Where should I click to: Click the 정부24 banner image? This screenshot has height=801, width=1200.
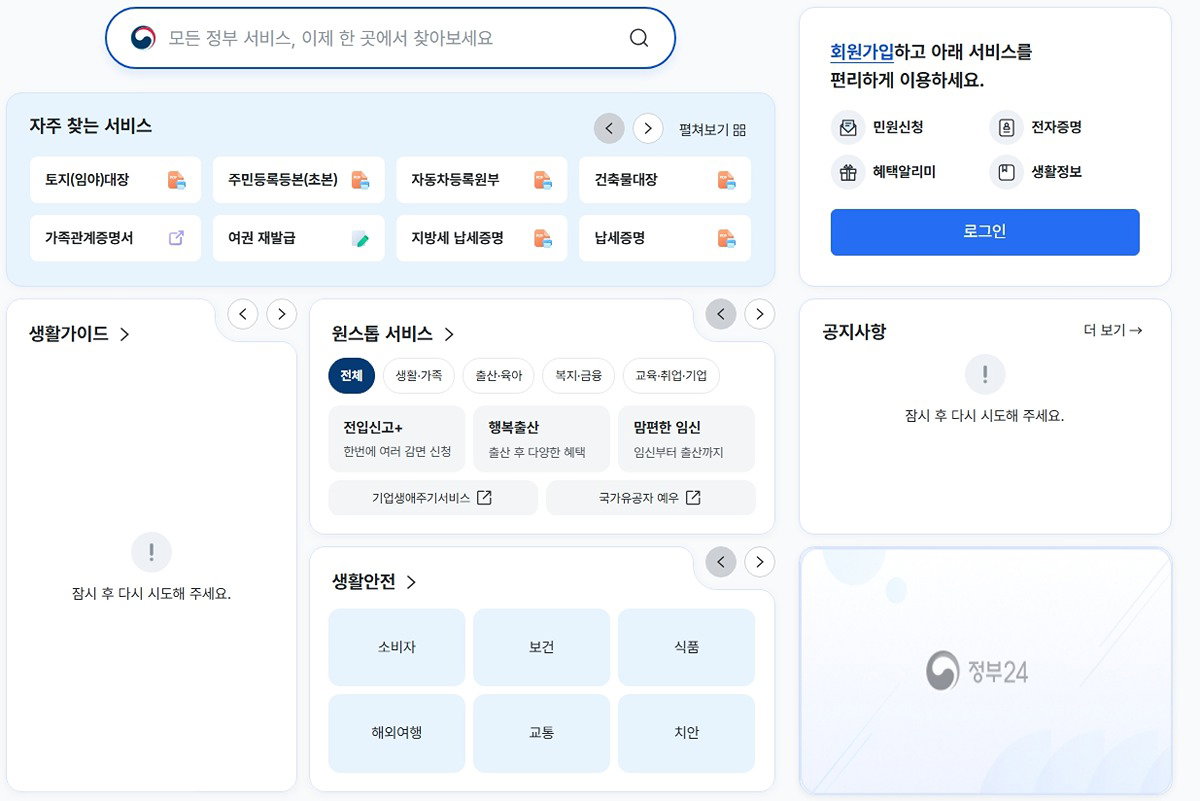click(985, 671)
